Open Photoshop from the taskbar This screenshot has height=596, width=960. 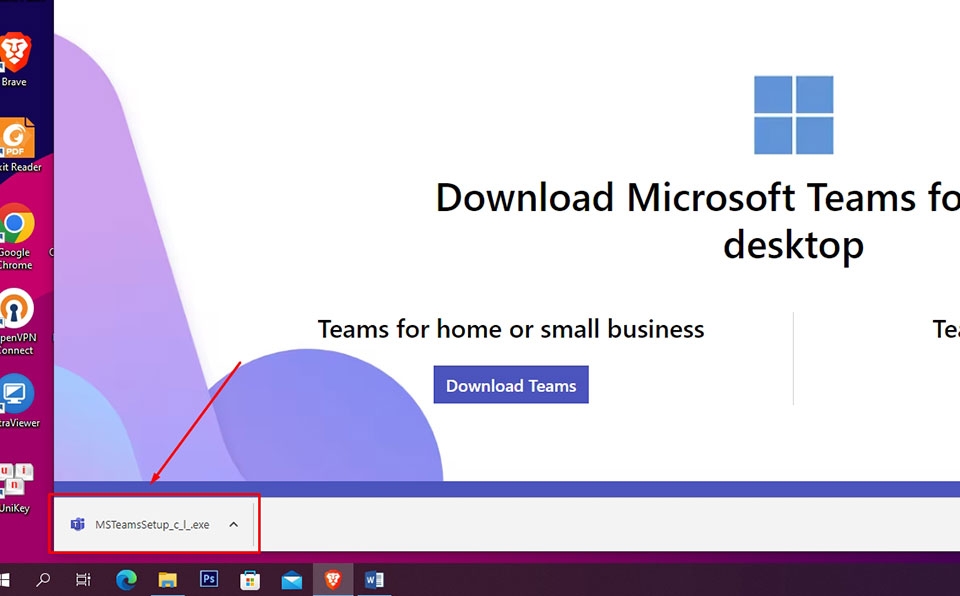[209, 579]
